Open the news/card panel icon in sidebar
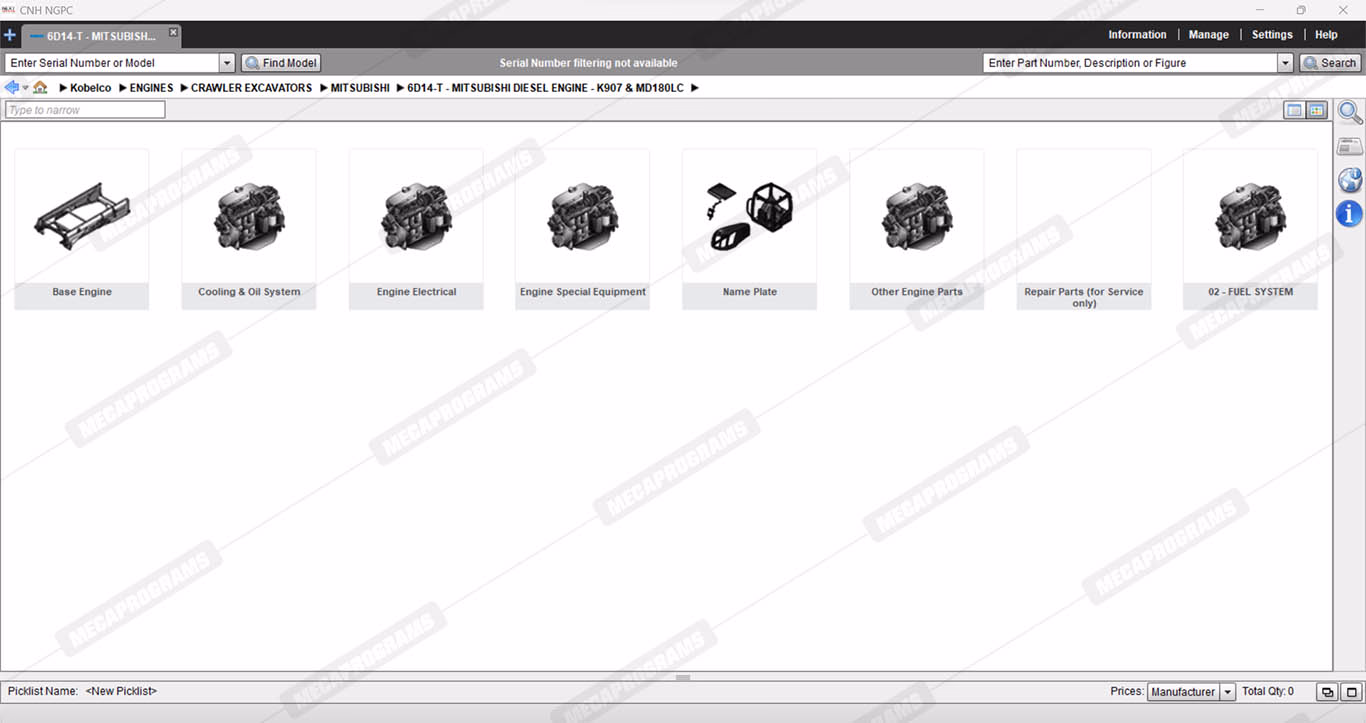 (1350, 147)
